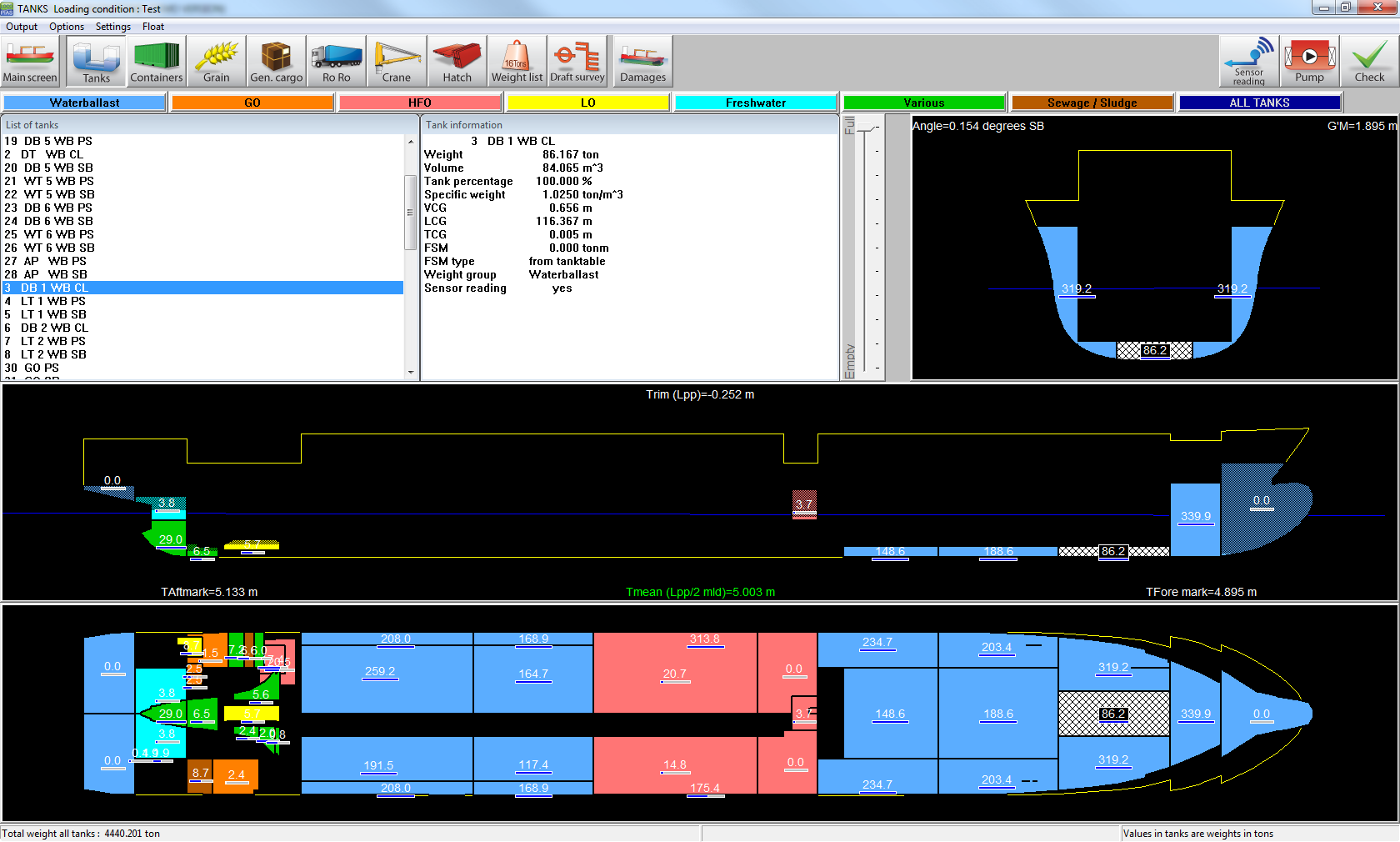Select tank 22 WT 5 WB SB
The width and height of the screenshot is (1400, 842).
pos(203,194)
